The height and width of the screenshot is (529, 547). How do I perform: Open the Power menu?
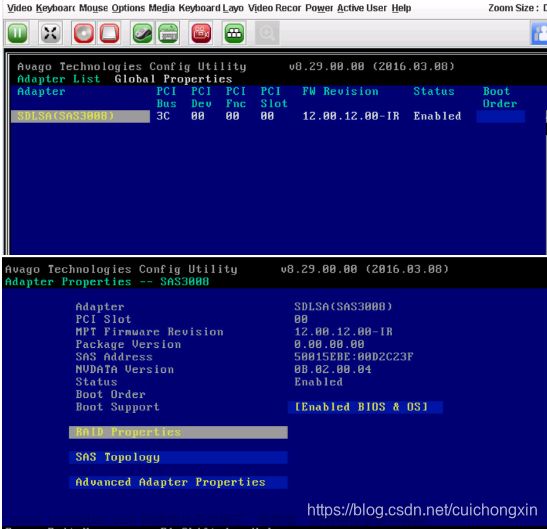pyautogui.click(x=319, y=8)
